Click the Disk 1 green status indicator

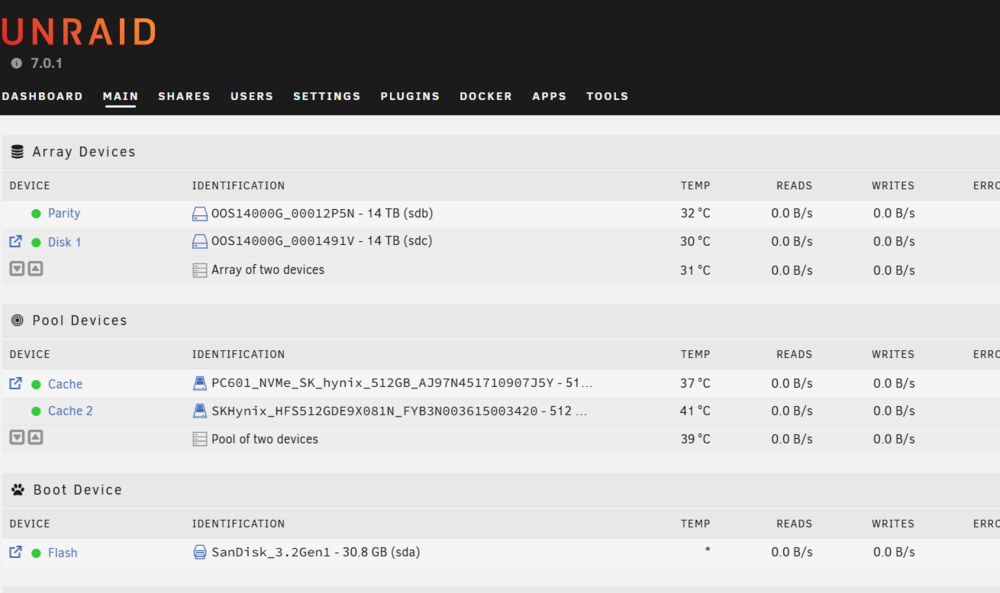(x=36, y=242)
